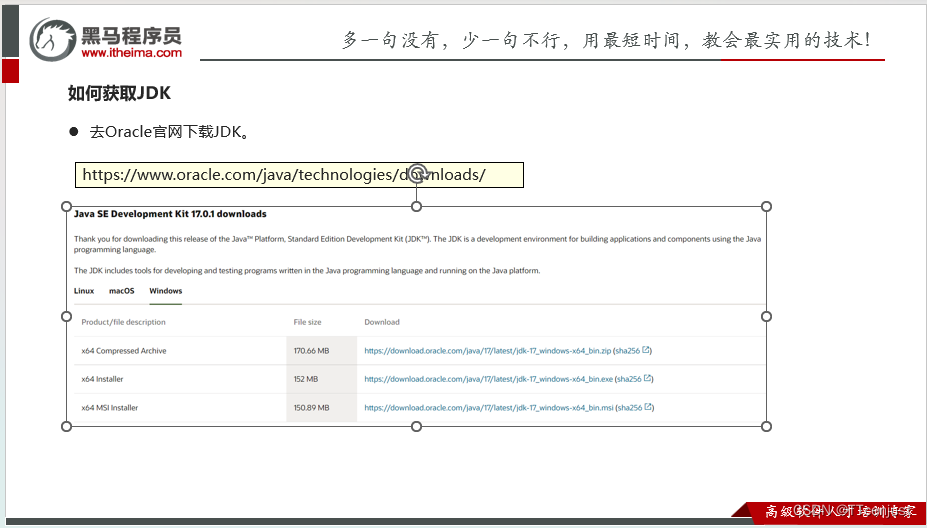Click the www.itheima.com website text
This screenshot has width=927, height=528.
[x=131, y=53]
